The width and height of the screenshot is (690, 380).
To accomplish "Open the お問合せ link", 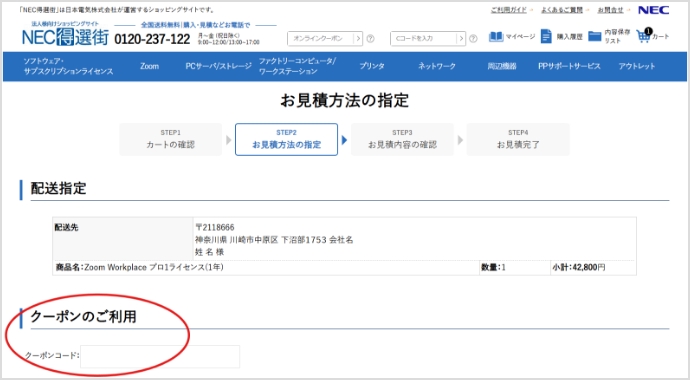I will pyautogui.click(x=610, y=10).
